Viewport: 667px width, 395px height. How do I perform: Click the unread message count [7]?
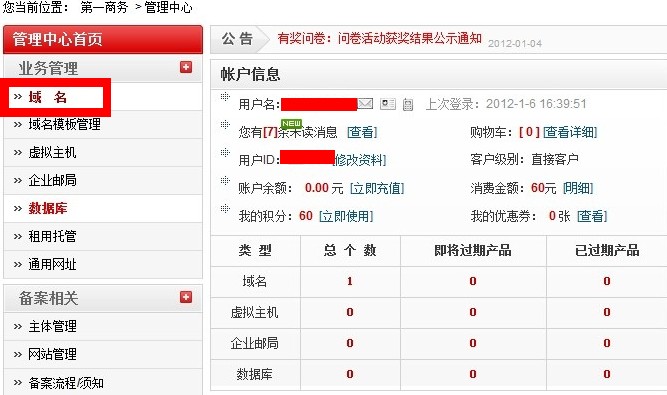(x=270, y=132)
